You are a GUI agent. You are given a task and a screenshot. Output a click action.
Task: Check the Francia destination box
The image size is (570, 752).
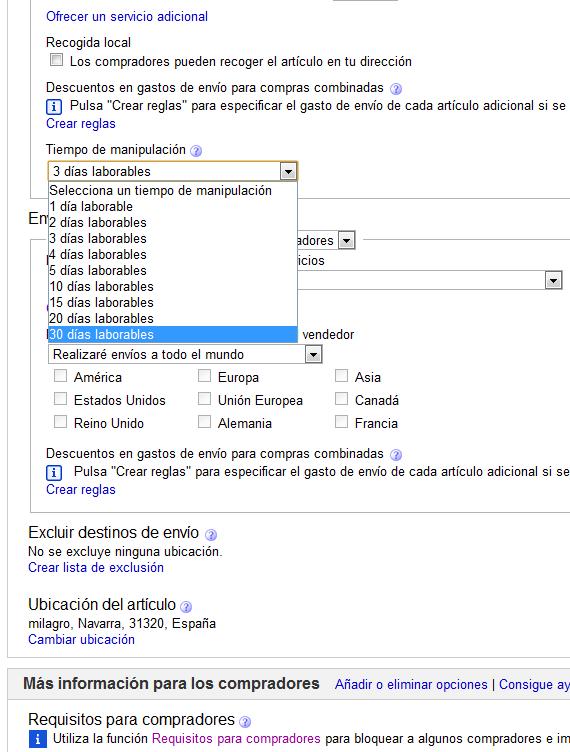(x=341, y=422)
